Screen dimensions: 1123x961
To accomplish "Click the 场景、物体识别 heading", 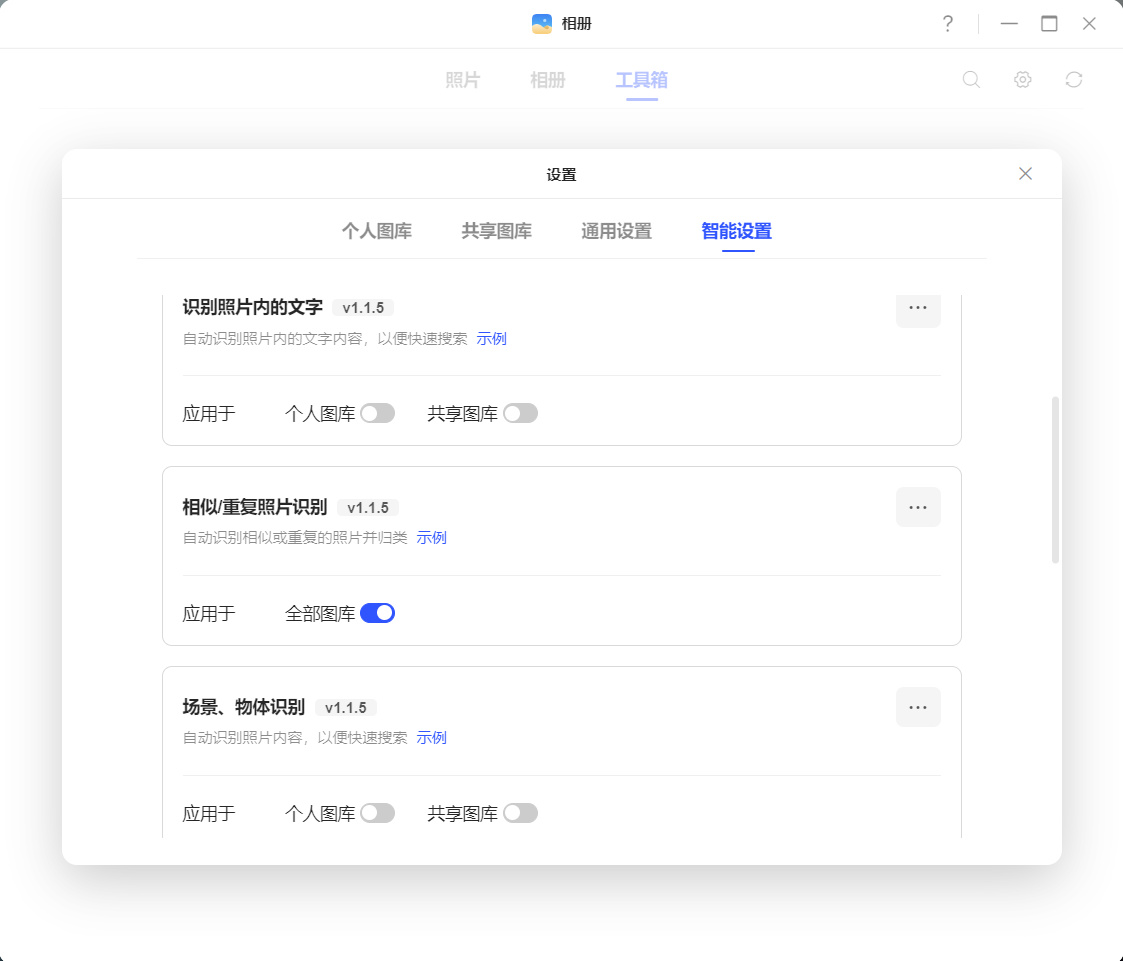I will (x=244, y=707).
